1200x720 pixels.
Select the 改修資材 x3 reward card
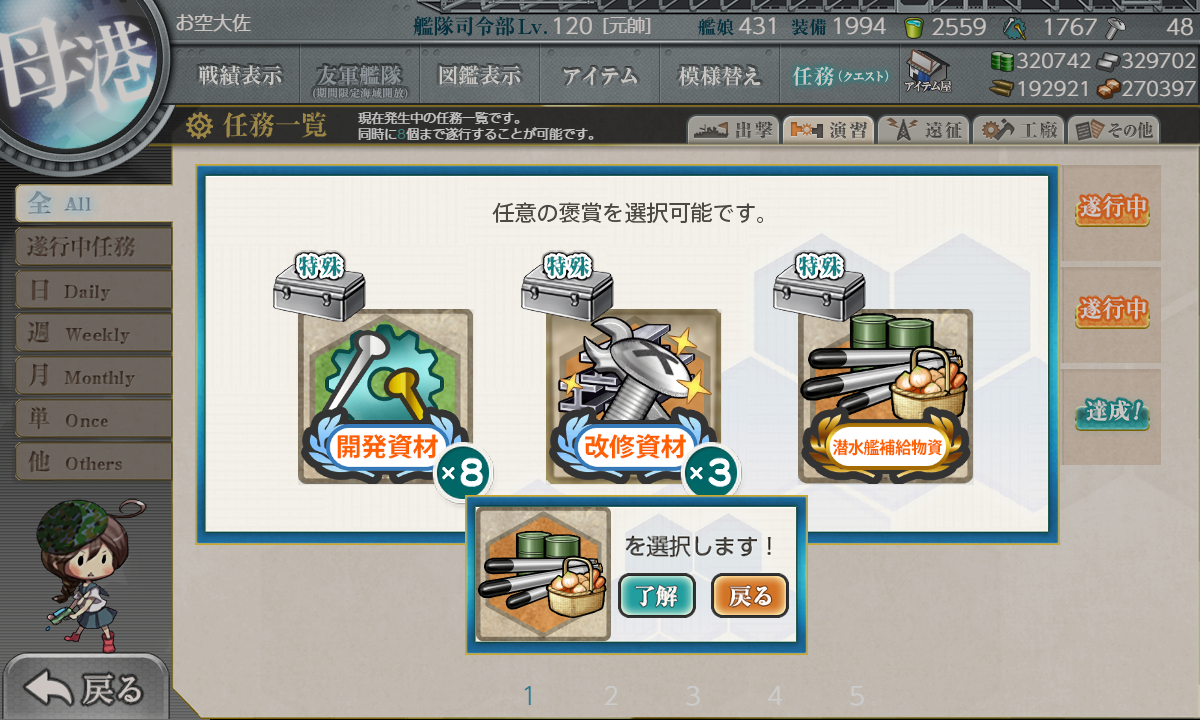(x=633, y=397)
